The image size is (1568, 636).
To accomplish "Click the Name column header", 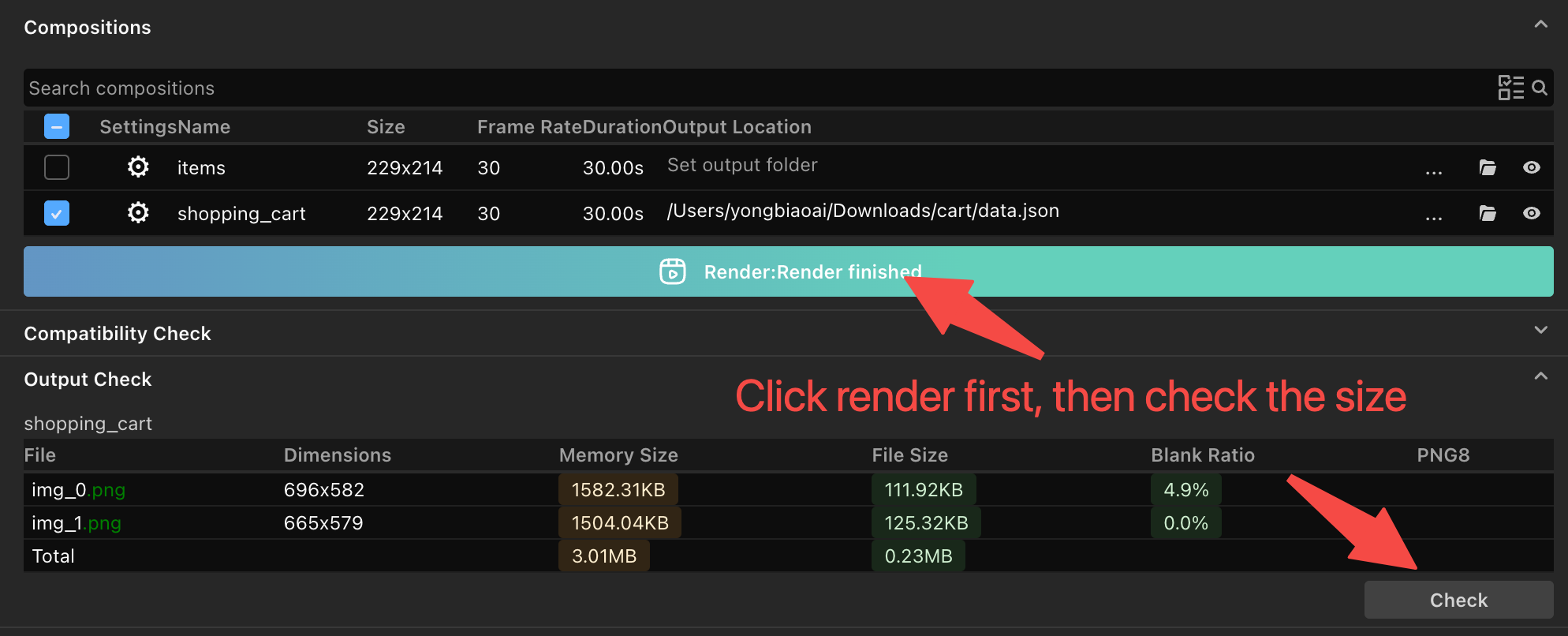I will click(x=203, y=127).
